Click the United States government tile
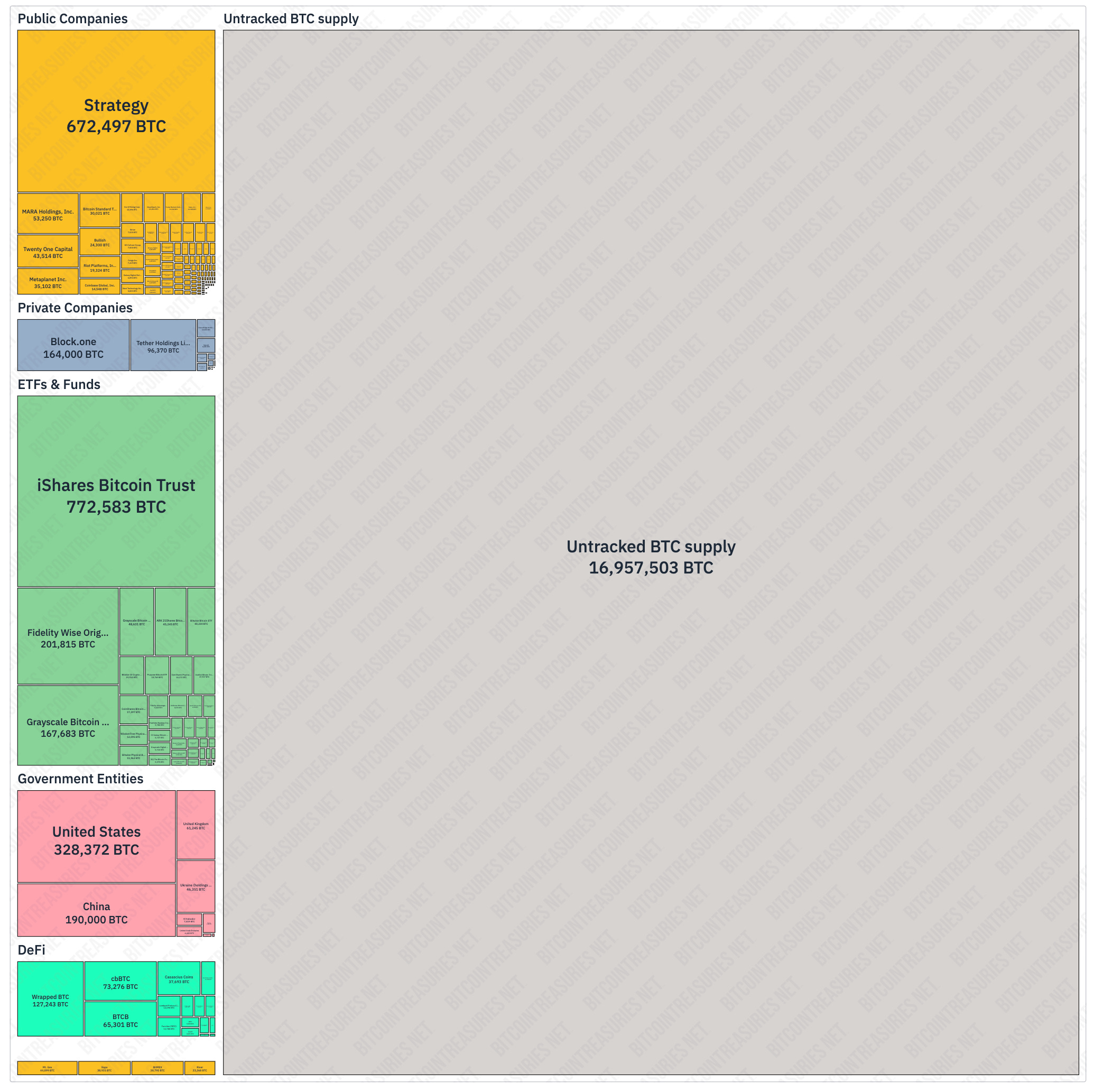The width and height of the screenshot is (1094, 1092). coord(96,837)
